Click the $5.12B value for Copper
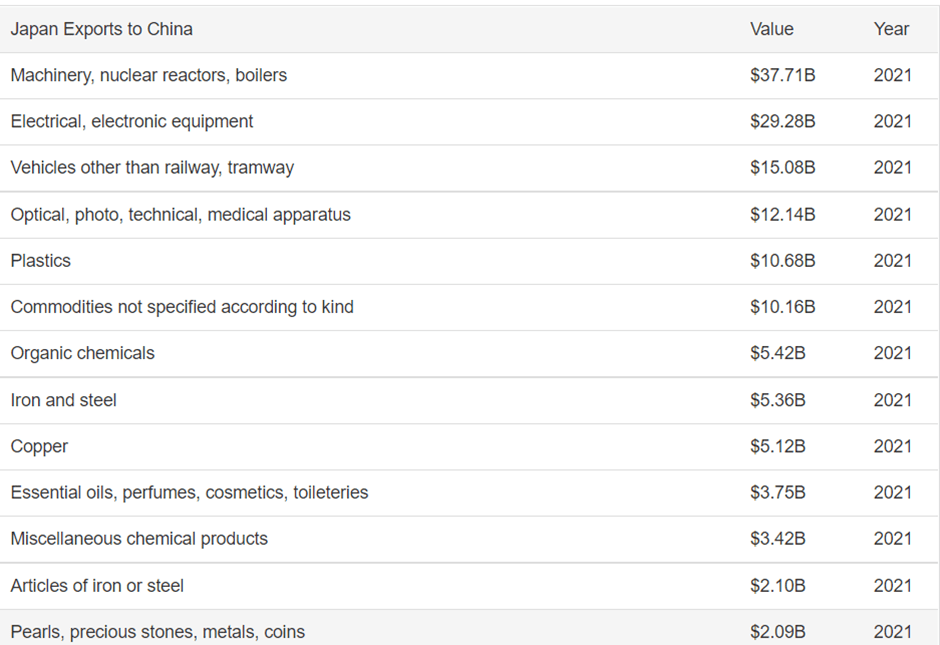This screenshot has height=645, width=940. 777,446
